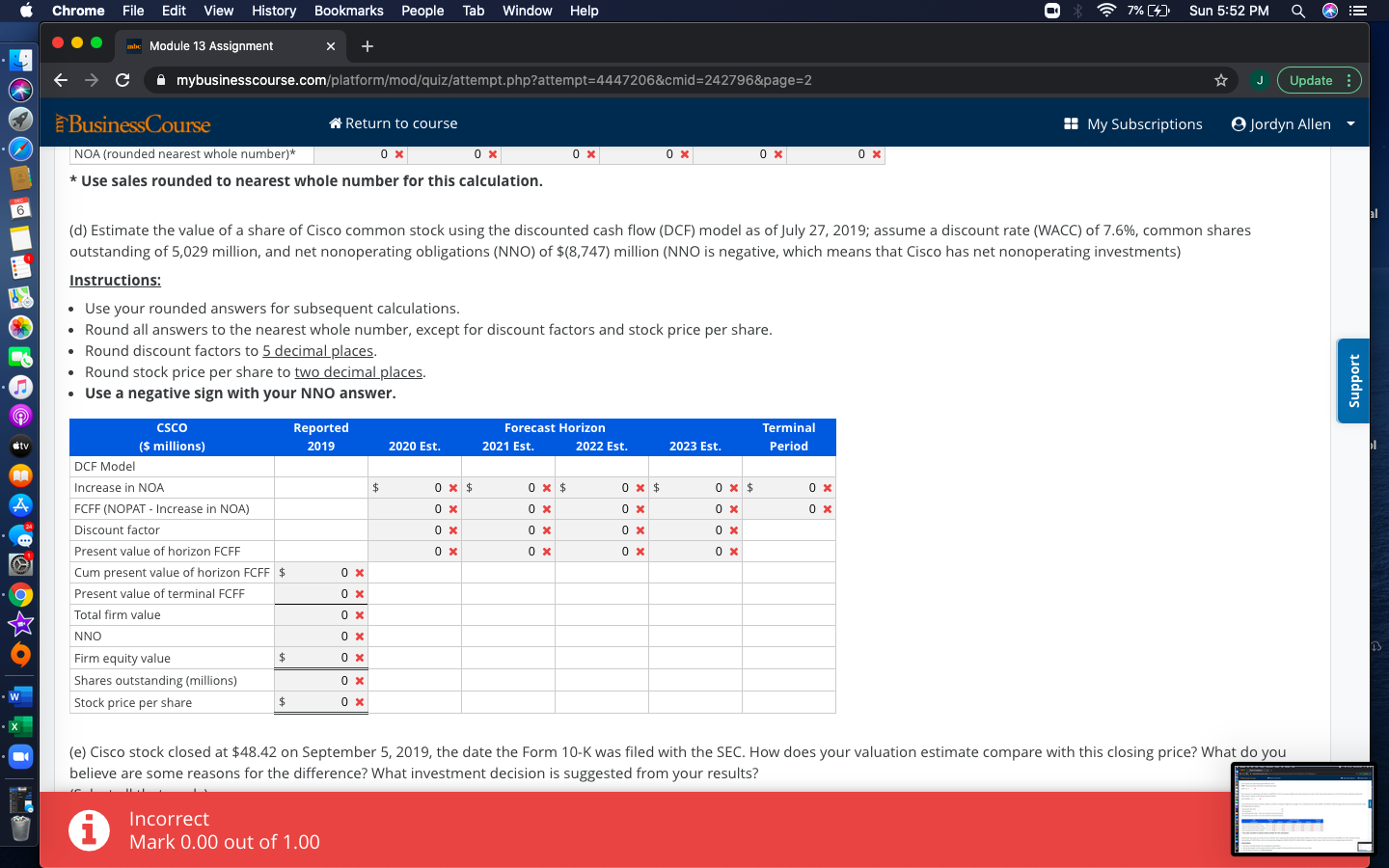Edit Present value of terminal FCFF field

pyautogui.click(x=320, y=594)
